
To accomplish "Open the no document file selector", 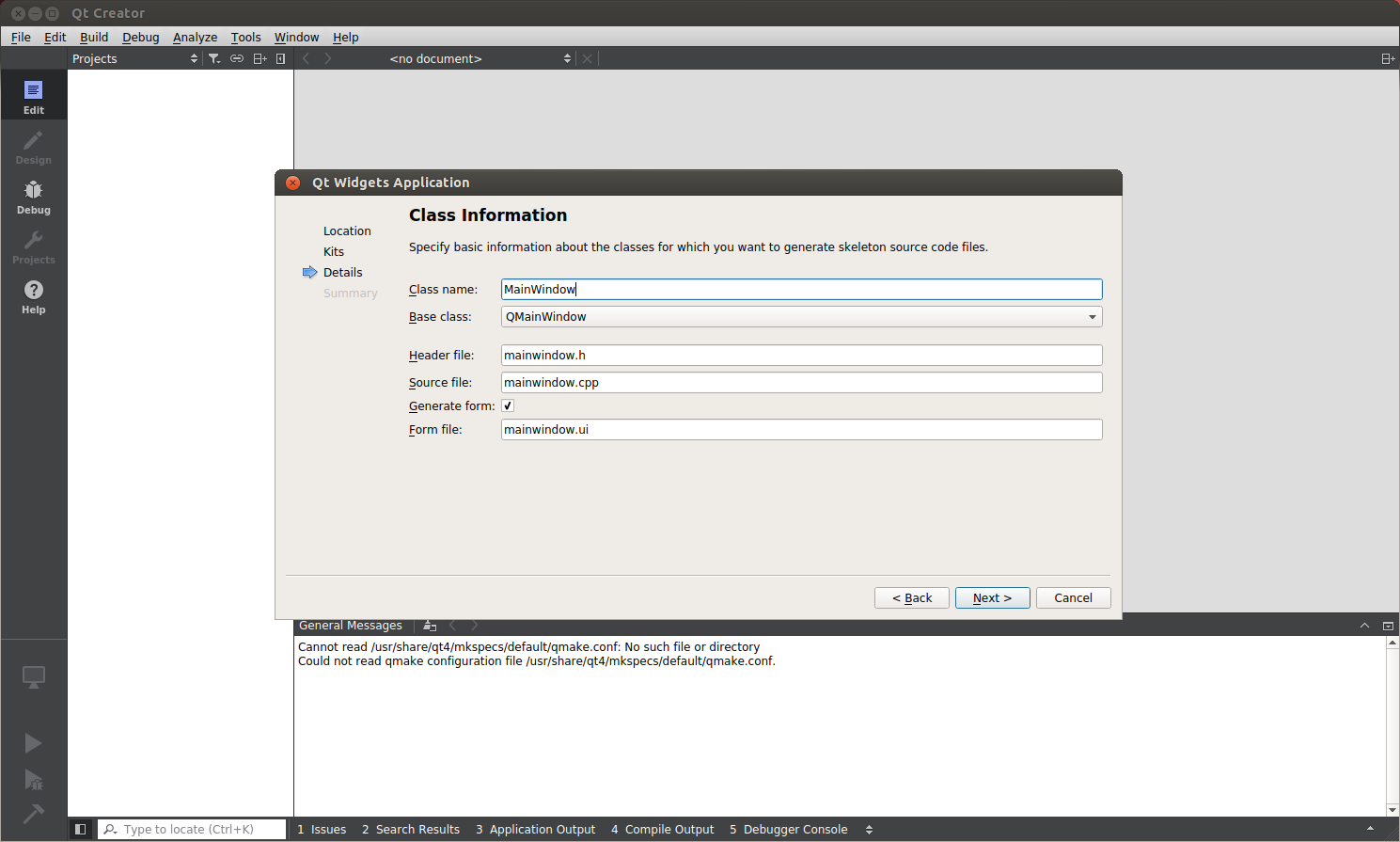I will coord(480,58).
